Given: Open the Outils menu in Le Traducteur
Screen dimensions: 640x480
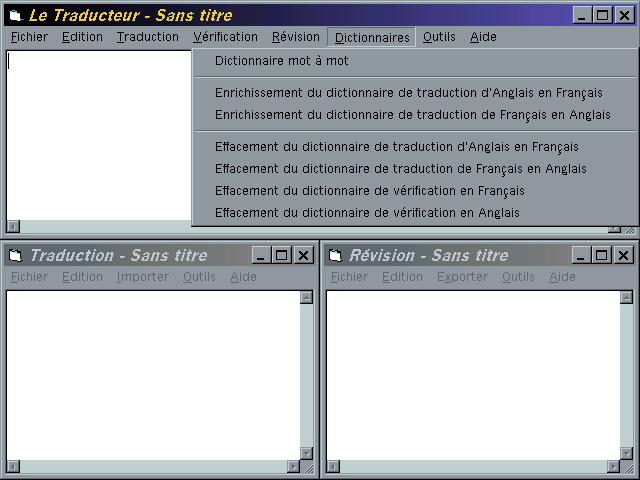Looking at the screenshot, I should coord(439,37).
